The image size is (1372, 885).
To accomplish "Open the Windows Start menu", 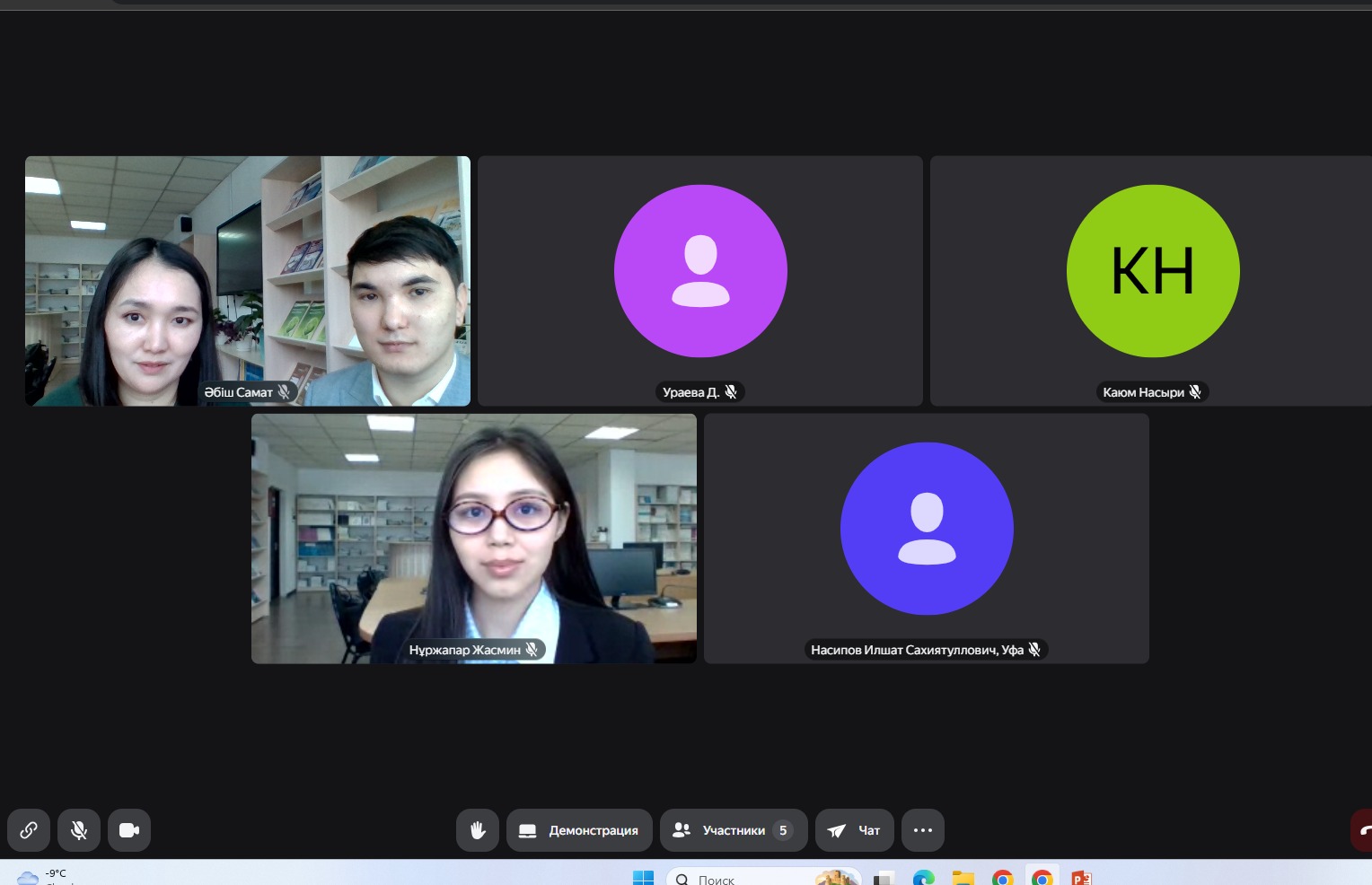I will click(643, 878).
